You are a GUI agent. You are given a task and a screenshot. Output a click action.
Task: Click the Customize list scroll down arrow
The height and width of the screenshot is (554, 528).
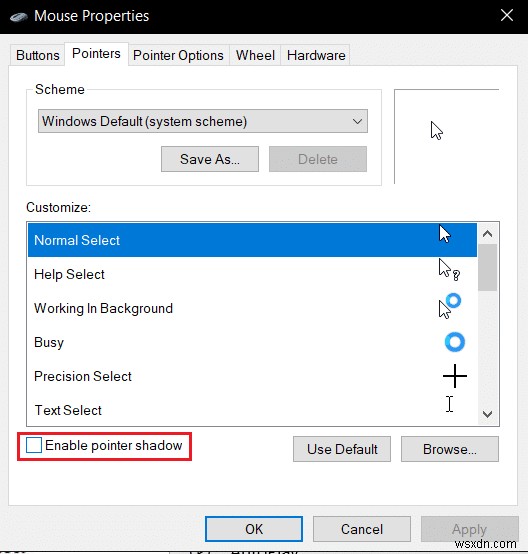[x=488, y=414]
